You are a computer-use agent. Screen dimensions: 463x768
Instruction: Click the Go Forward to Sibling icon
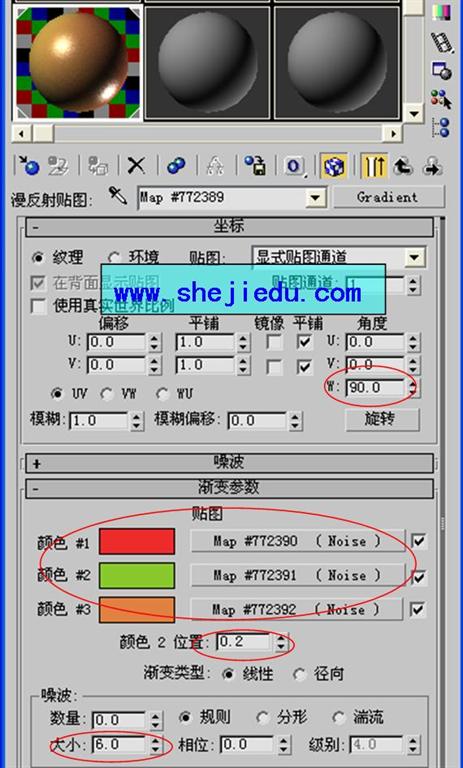(433, 166)
